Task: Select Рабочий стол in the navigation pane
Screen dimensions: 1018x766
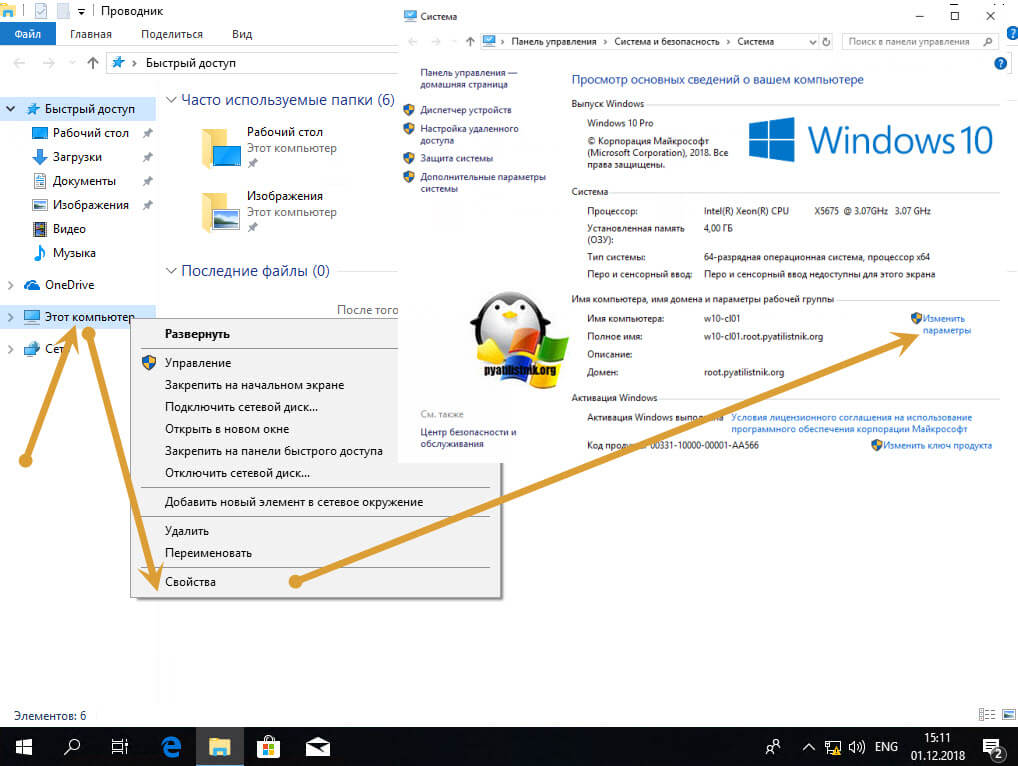Action: [91, 133]
